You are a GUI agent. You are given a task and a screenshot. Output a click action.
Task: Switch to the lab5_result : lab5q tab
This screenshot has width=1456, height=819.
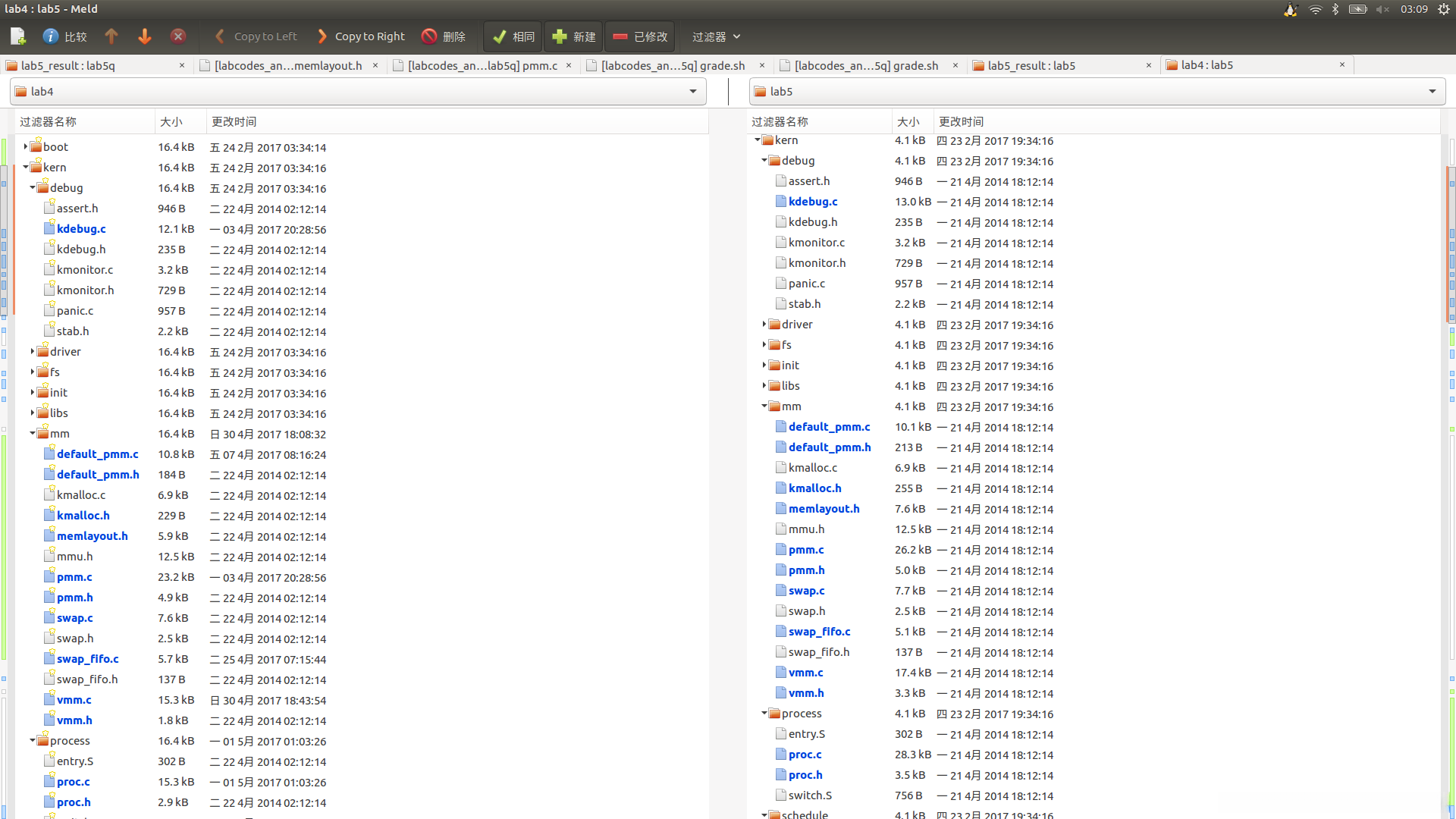[68, 66]
